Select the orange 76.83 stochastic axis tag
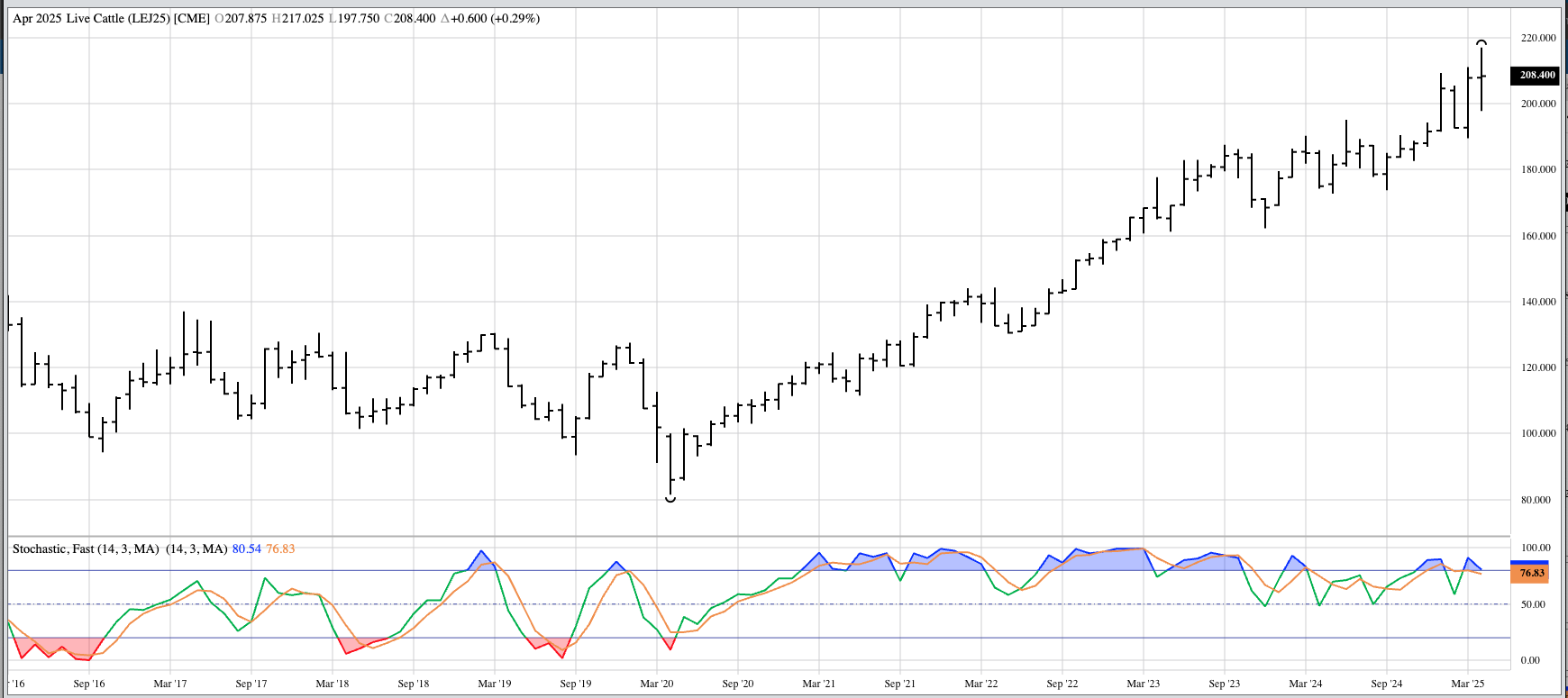Viewport: 1568px width, 698px height. tap(1531, 573)
